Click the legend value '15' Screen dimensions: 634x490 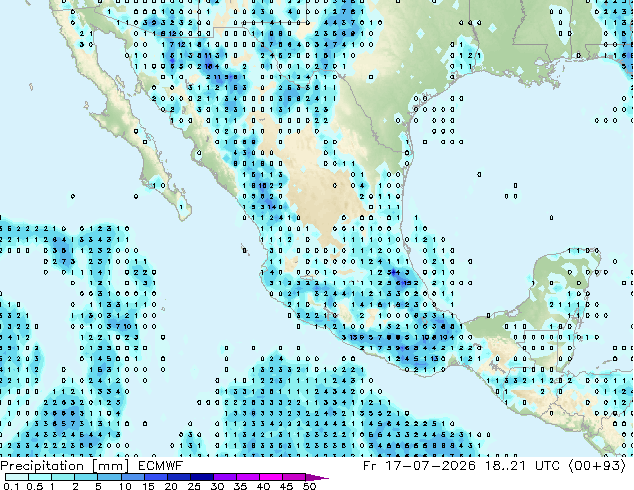[x=148, y=486]
